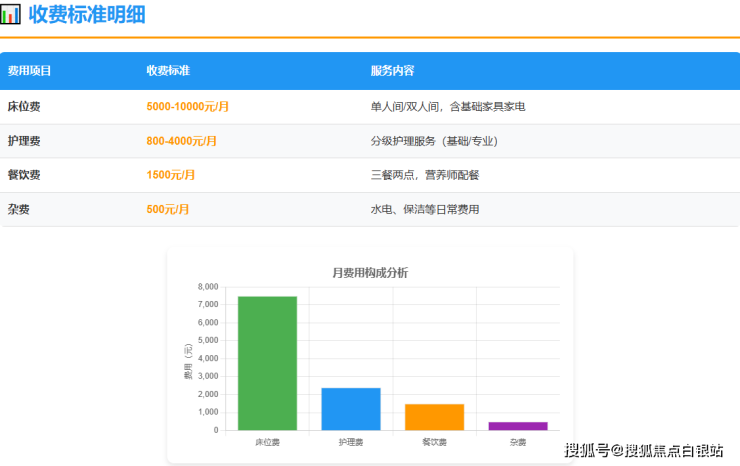
Task: Click the 分级护理服务 description cell
Action: click(x=434, y=141)
